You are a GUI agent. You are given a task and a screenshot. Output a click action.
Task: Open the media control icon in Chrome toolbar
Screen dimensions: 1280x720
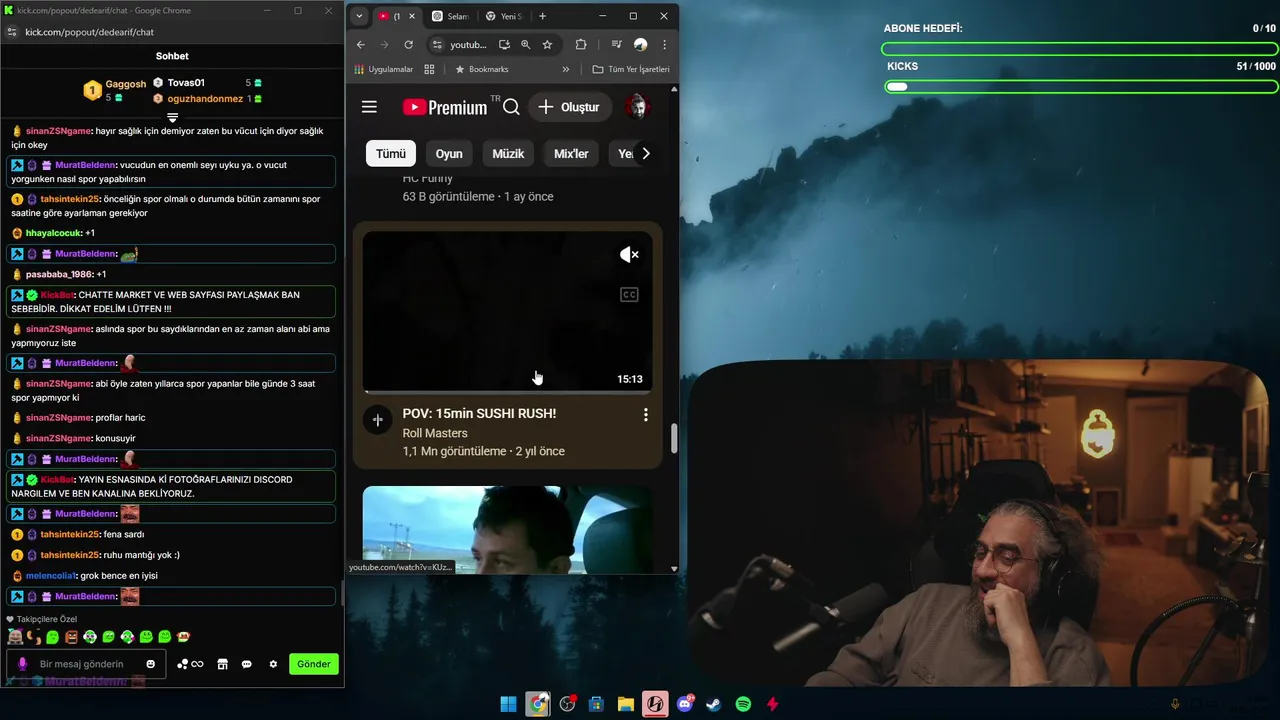[616, 44]
